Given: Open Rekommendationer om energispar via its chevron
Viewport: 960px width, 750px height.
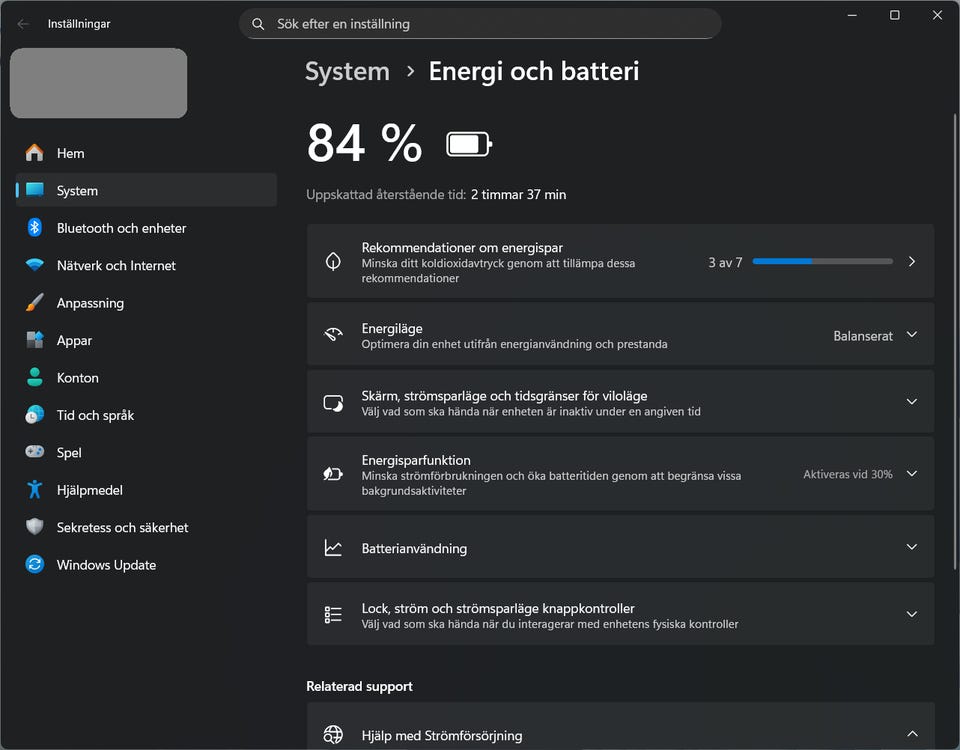Looking at the screenshot, I should (x=912, y=261).
